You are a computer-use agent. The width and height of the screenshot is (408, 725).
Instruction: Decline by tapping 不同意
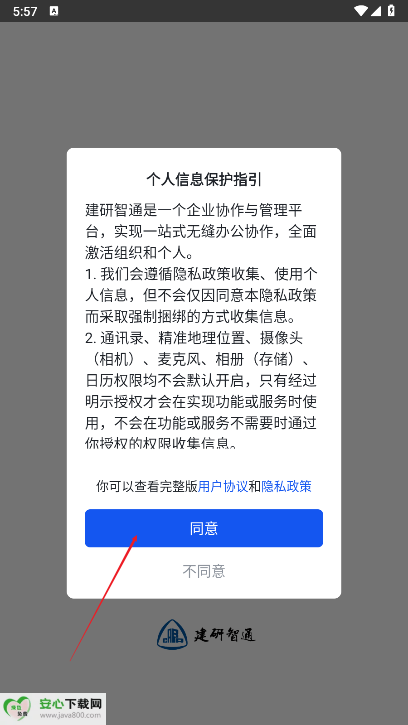click(x=204, y=571)
